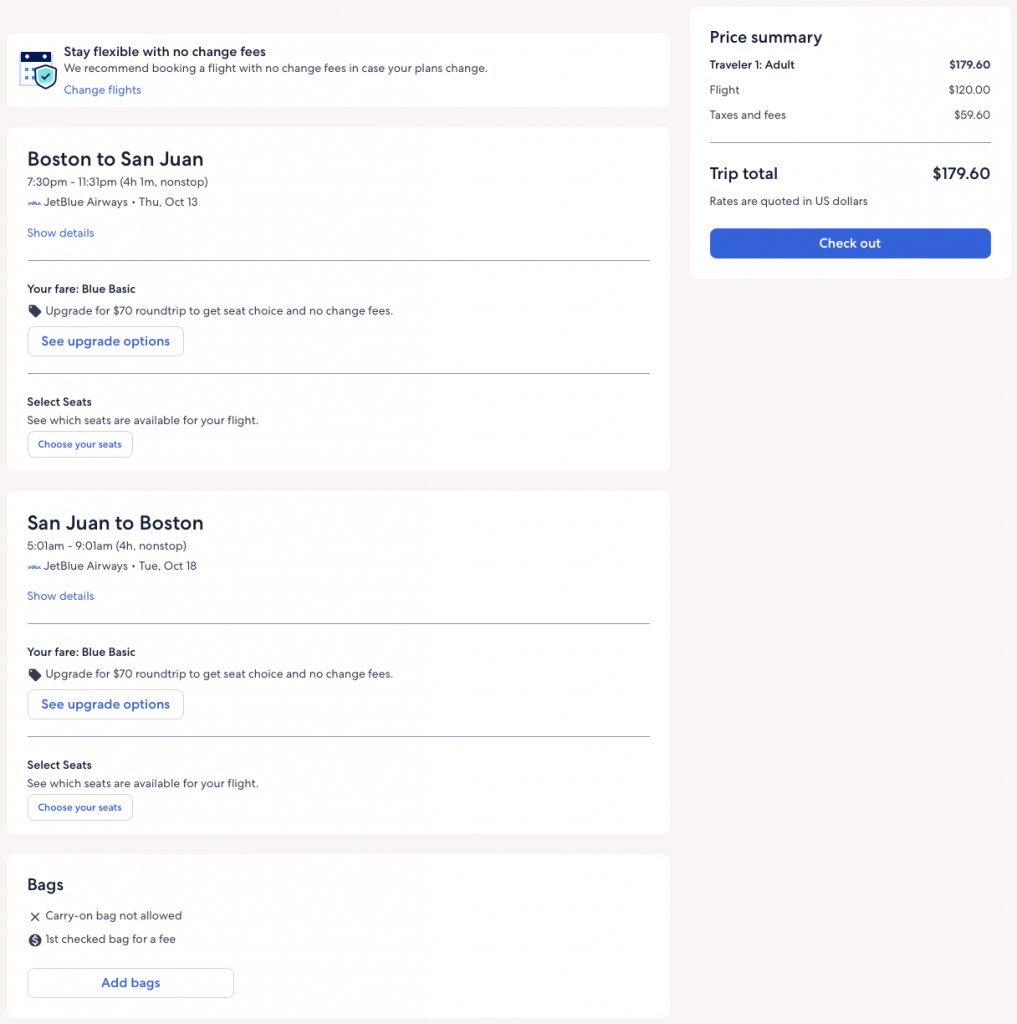The height and width of the screenshot is (1024, 1017).
Task: Expand Show details for the San Juan to Boston flight
Action: point(60,596)
